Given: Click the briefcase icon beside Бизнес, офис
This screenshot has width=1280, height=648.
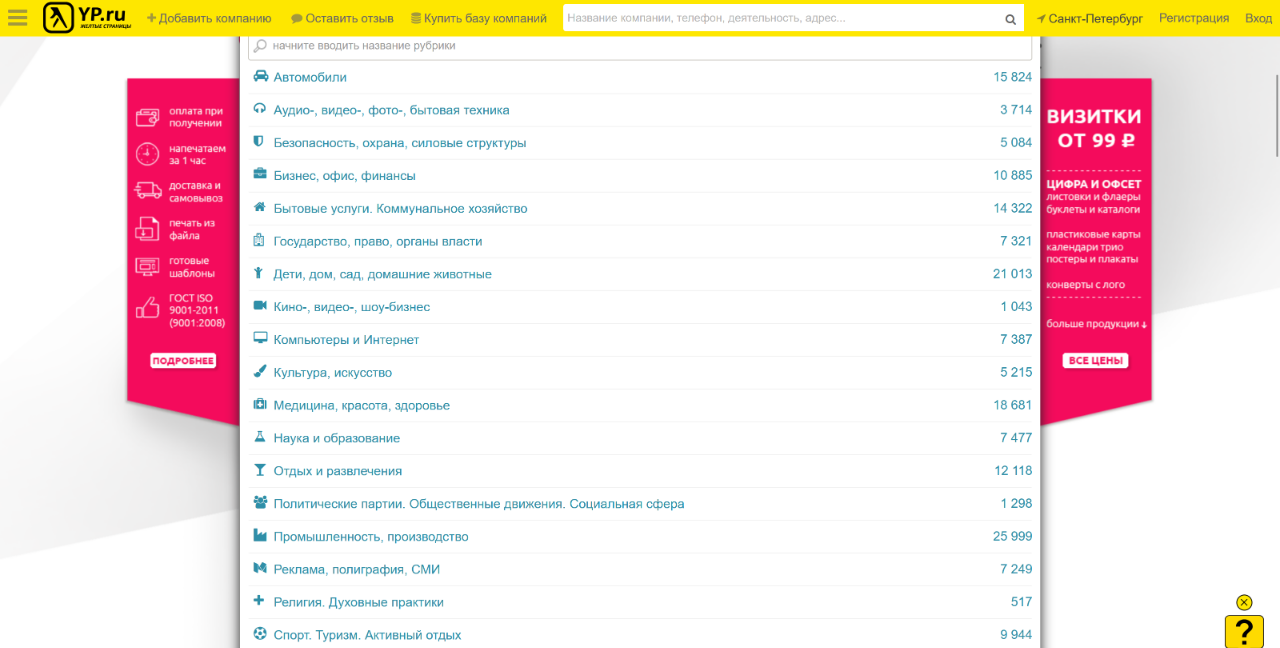Looking at the screenshot, I should (260, 174).
